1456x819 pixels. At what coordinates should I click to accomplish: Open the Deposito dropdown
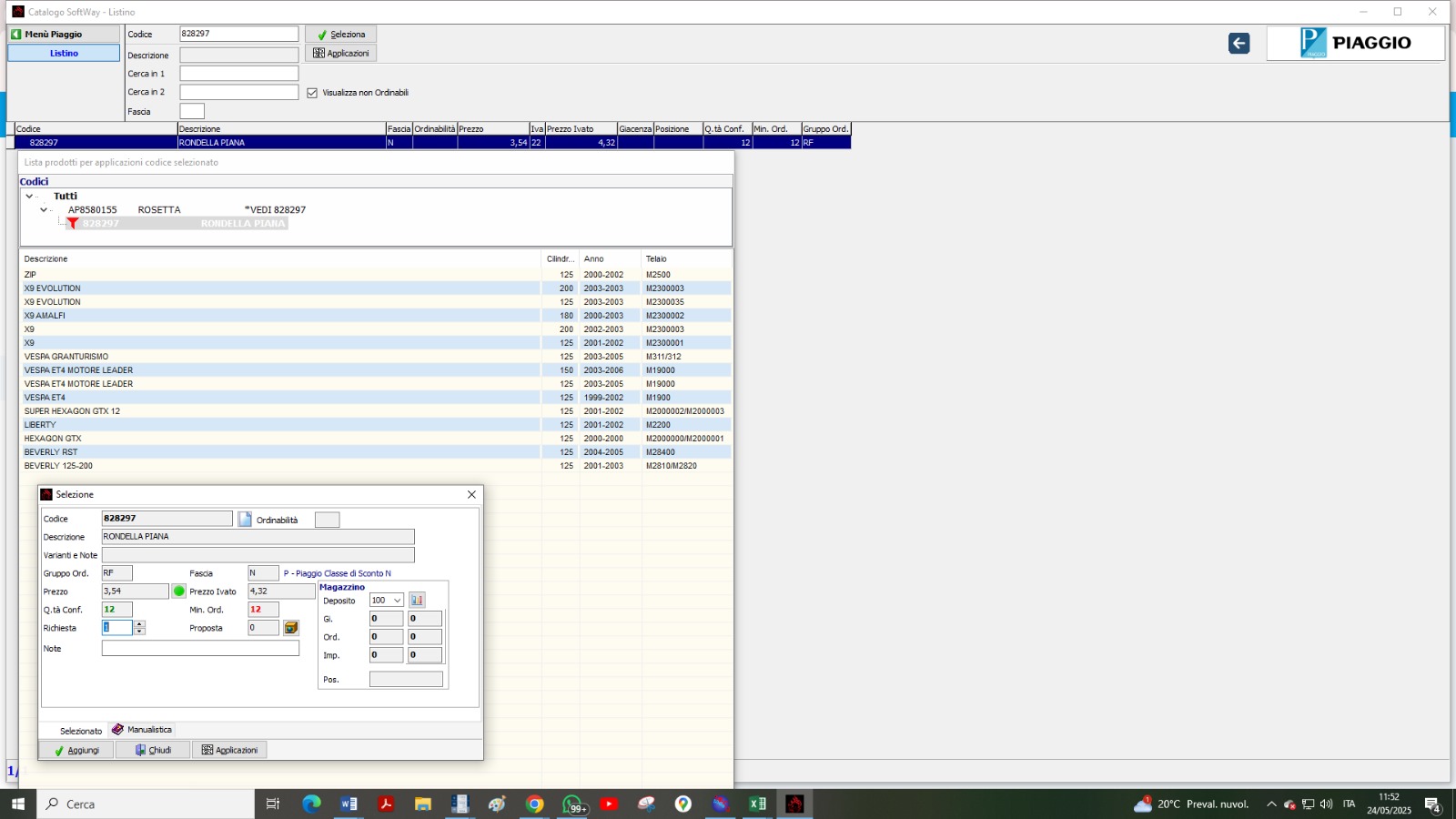[397, 601]
